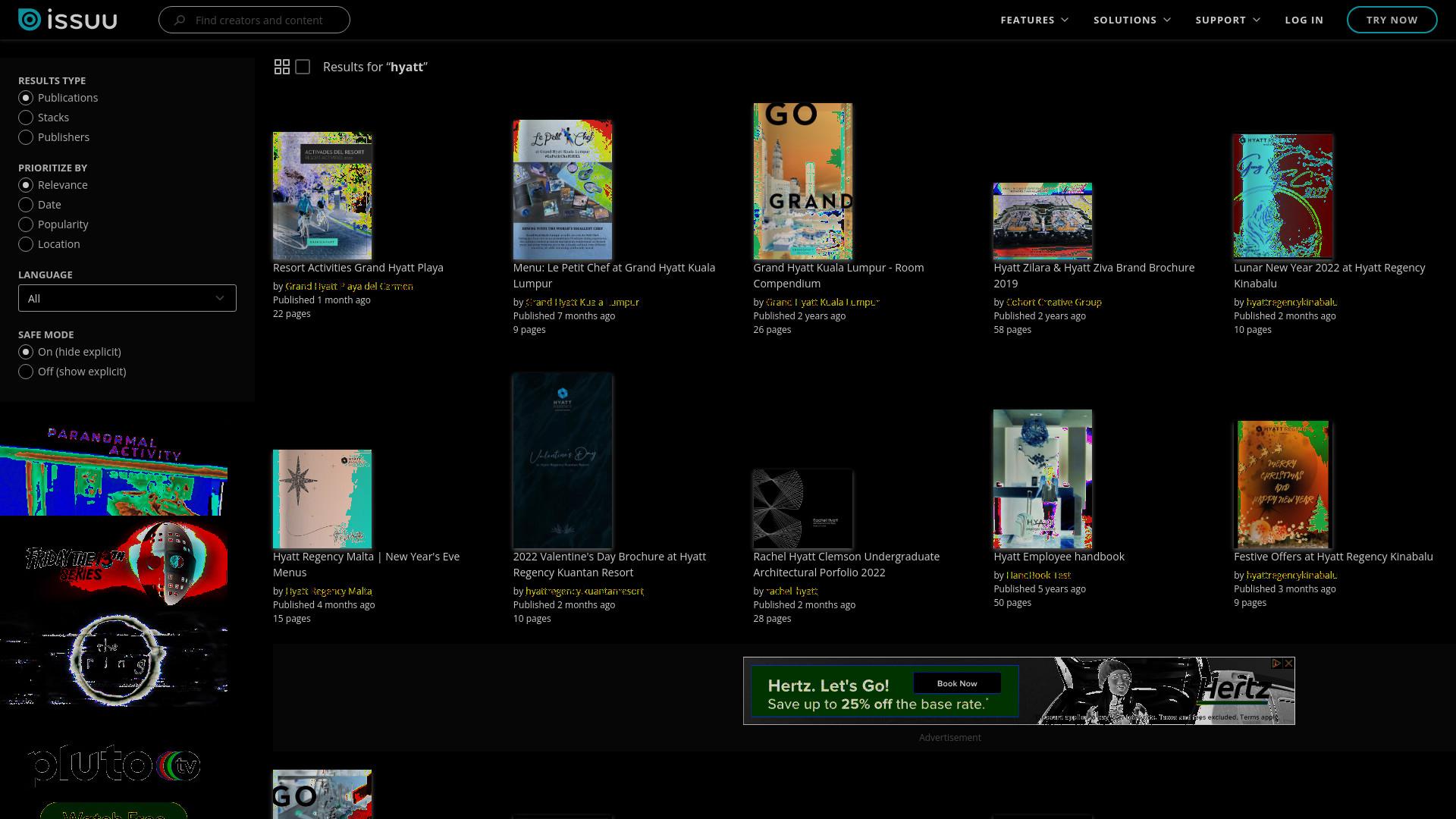This screenshot has width=1456, height=819.
Task: Click Grand Hyatt Kuala Lumpur Room Compendium title
Action: 839,275
